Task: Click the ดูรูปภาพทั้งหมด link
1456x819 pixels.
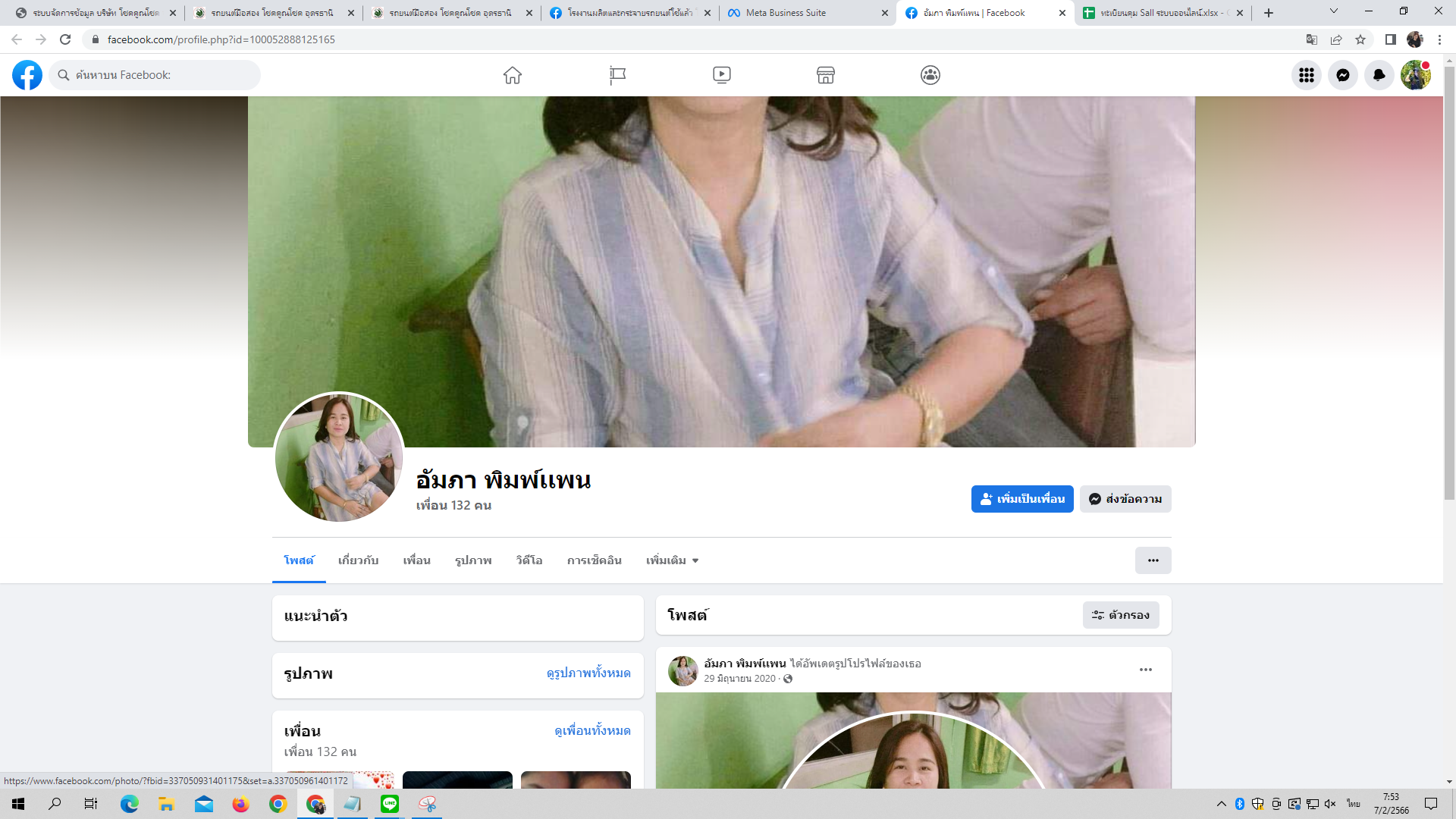Action: [x=588, y=673]
